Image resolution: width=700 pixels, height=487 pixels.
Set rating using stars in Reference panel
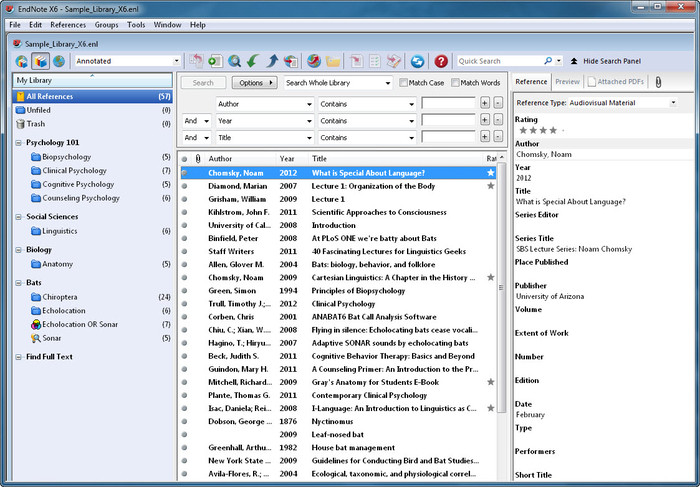(x=538, y=130)
